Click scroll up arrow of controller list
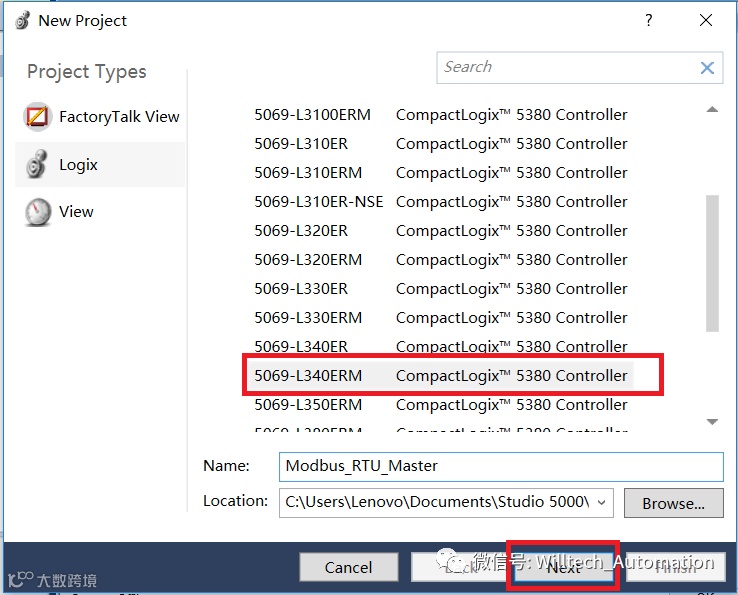This screenshot has width=738, height=595. pyautogui.click(x=712, y=110)
